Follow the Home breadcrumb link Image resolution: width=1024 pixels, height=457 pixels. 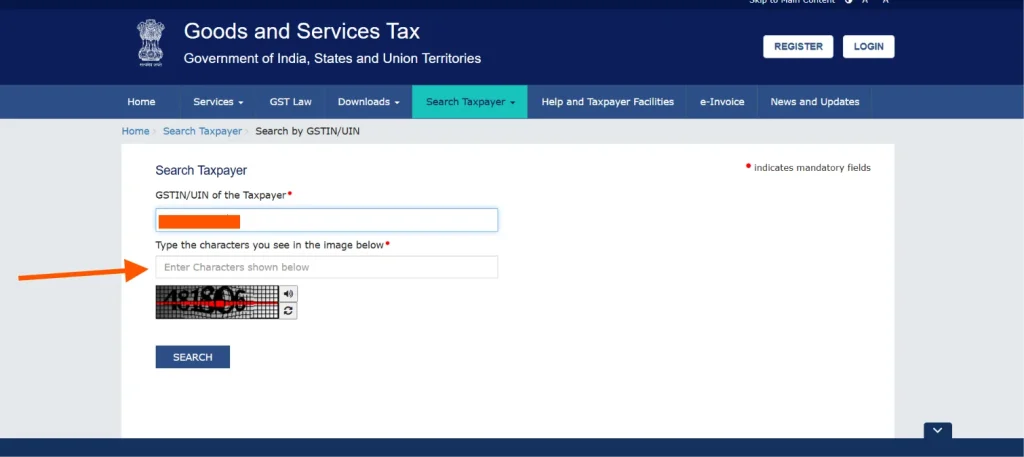click(135, 131)
